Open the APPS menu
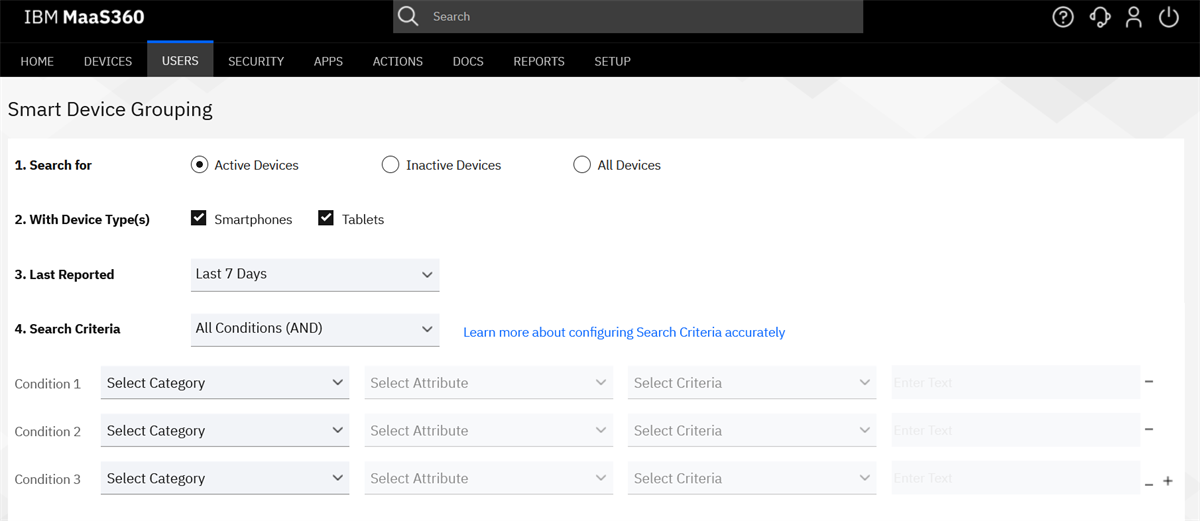The height and width of the screenshot is (521, 1200). 328,61
